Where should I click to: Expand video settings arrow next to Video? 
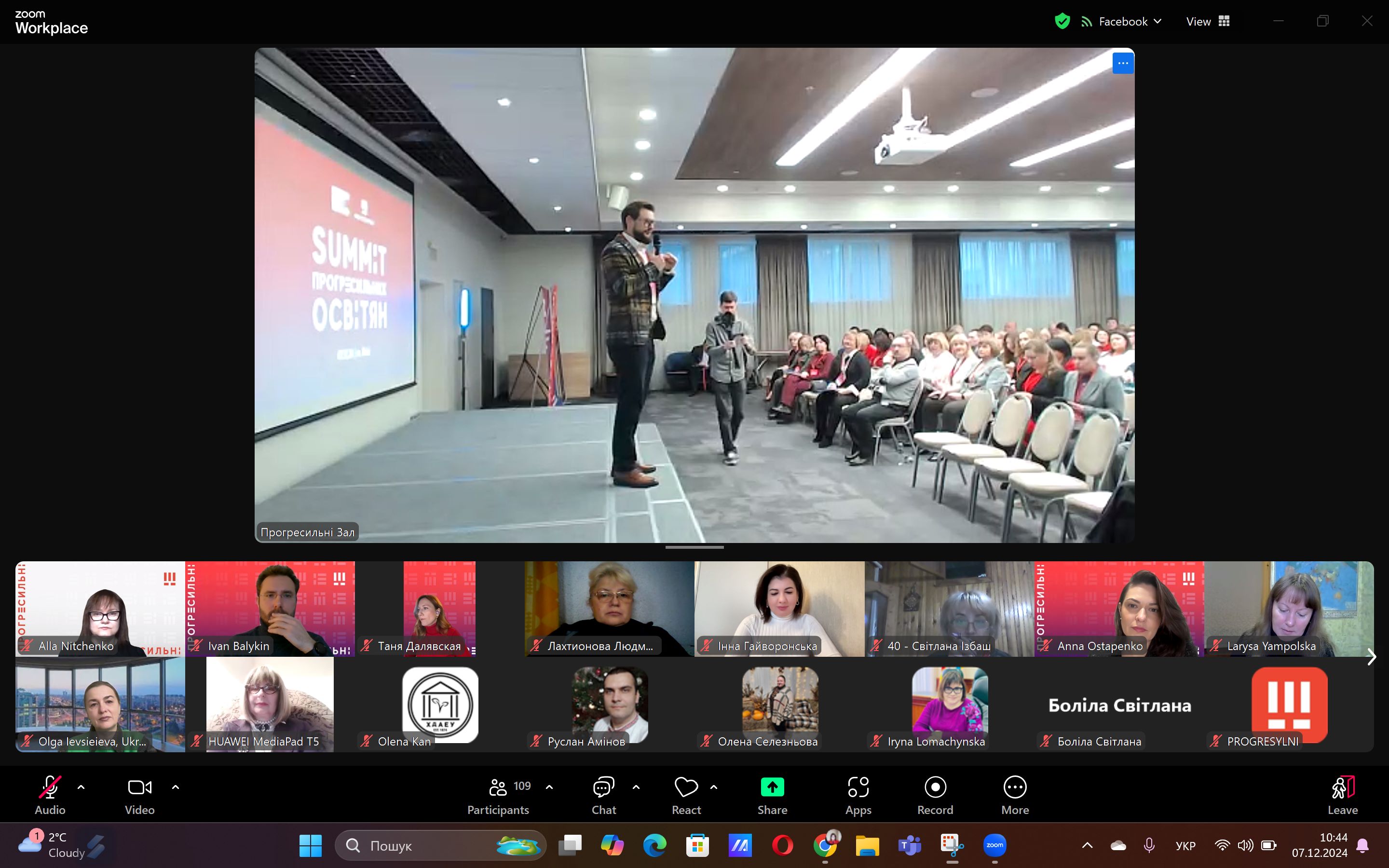point(176,787)
